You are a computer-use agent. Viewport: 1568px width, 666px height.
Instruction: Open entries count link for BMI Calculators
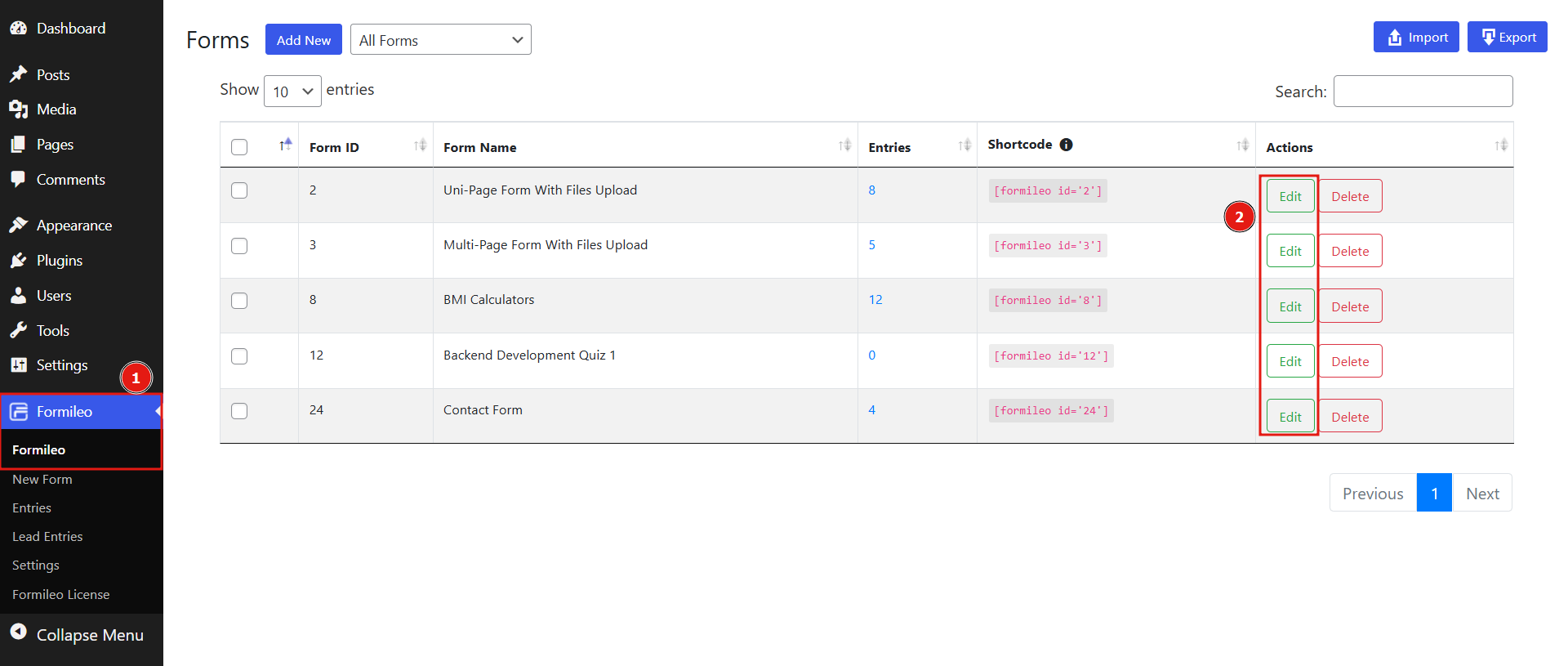(875, 300)
